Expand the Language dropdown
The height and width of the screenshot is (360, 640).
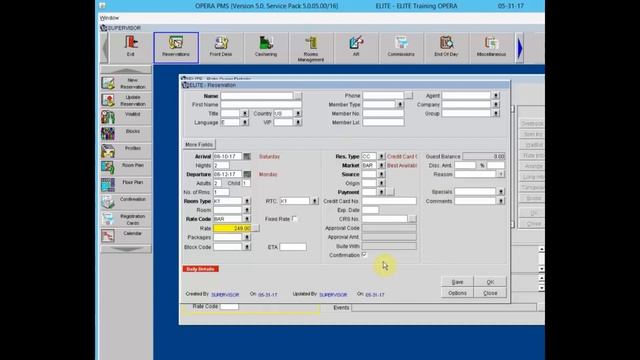pos(245,122)
